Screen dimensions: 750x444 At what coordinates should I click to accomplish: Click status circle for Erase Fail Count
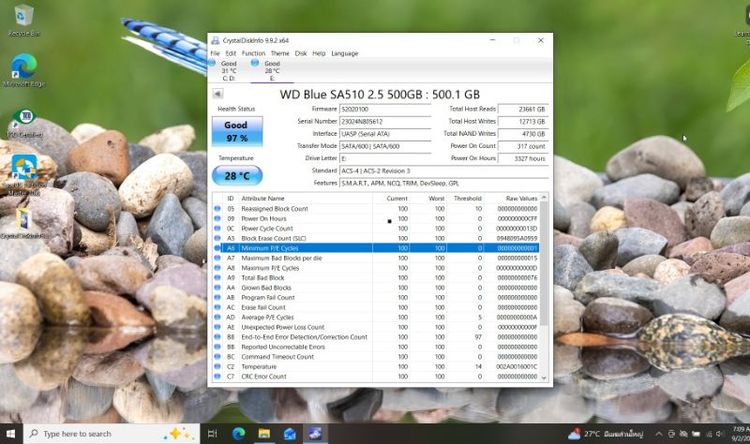click(x=217, y=307)
